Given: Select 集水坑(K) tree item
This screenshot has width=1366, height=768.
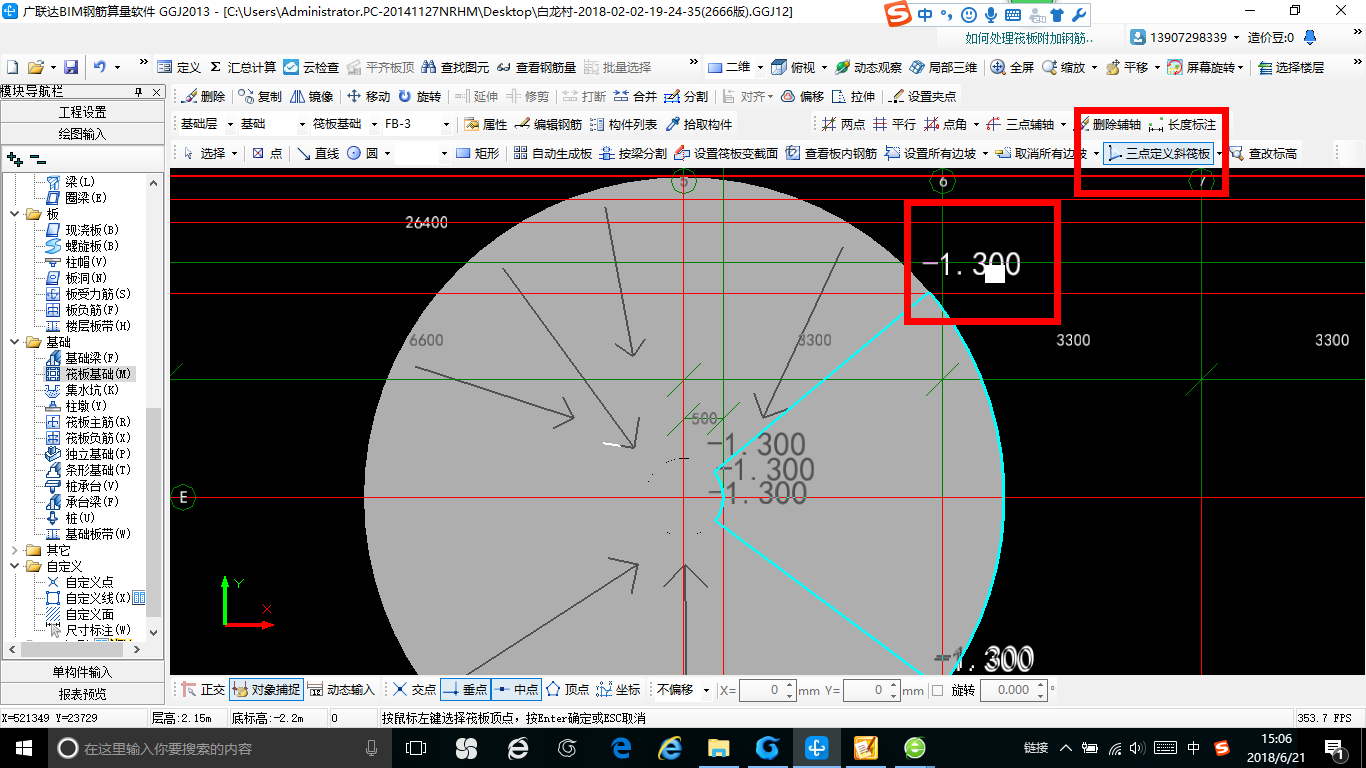Looking at the screenshot, I should [x=92, y=390].
